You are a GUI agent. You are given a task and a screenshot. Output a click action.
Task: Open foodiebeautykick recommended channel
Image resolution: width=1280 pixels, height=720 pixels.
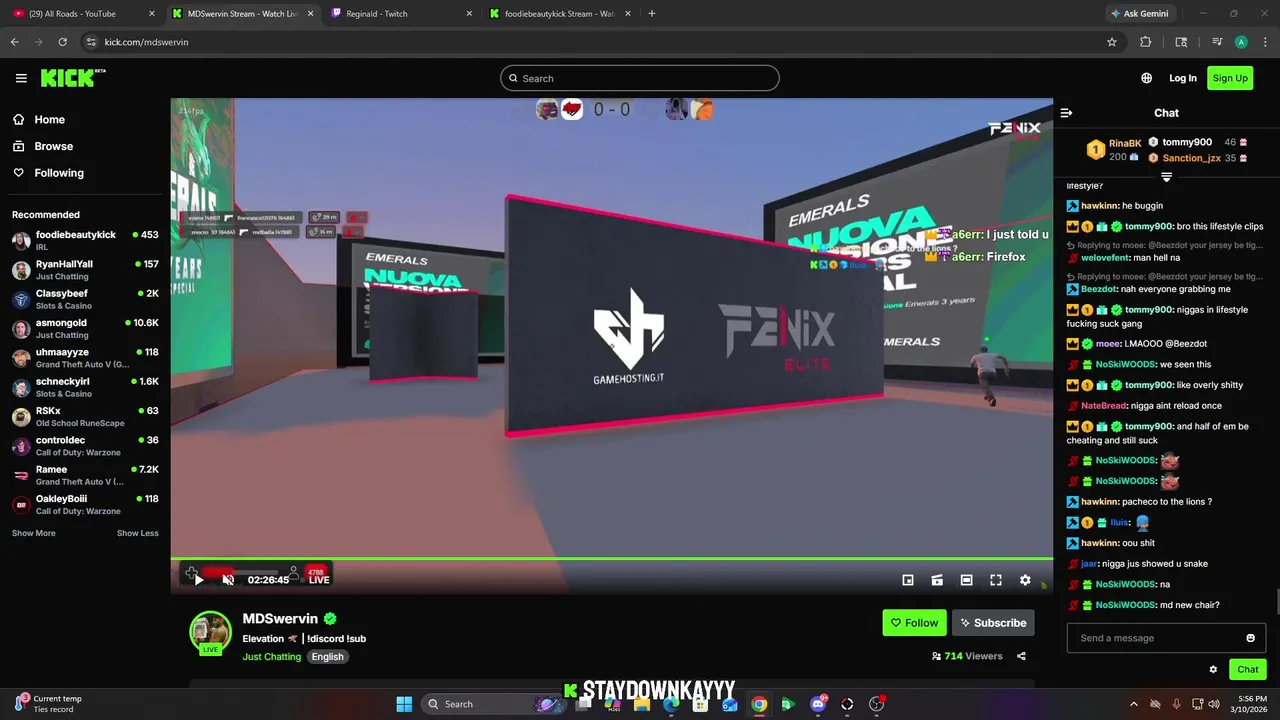coord(85,240)
